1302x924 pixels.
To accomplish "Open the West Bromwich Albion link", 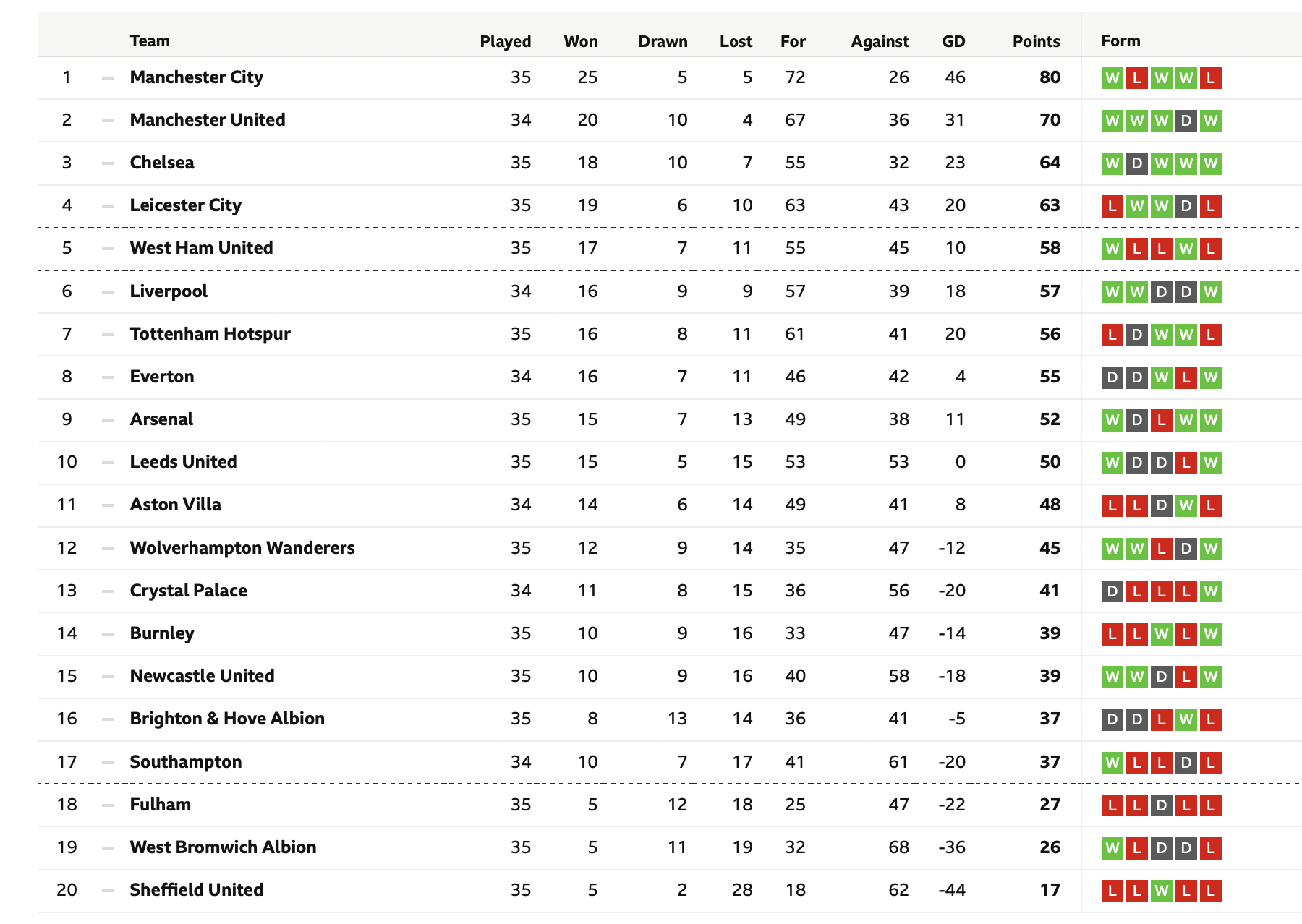I will 223,847.
